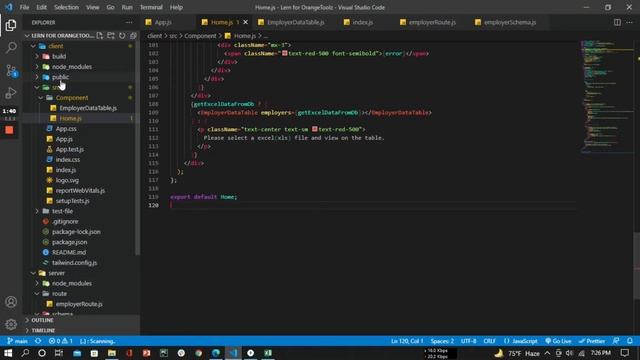The image size is (640, 360).
Task: Open the Accounts menu icon
Action: coord(11,302)
